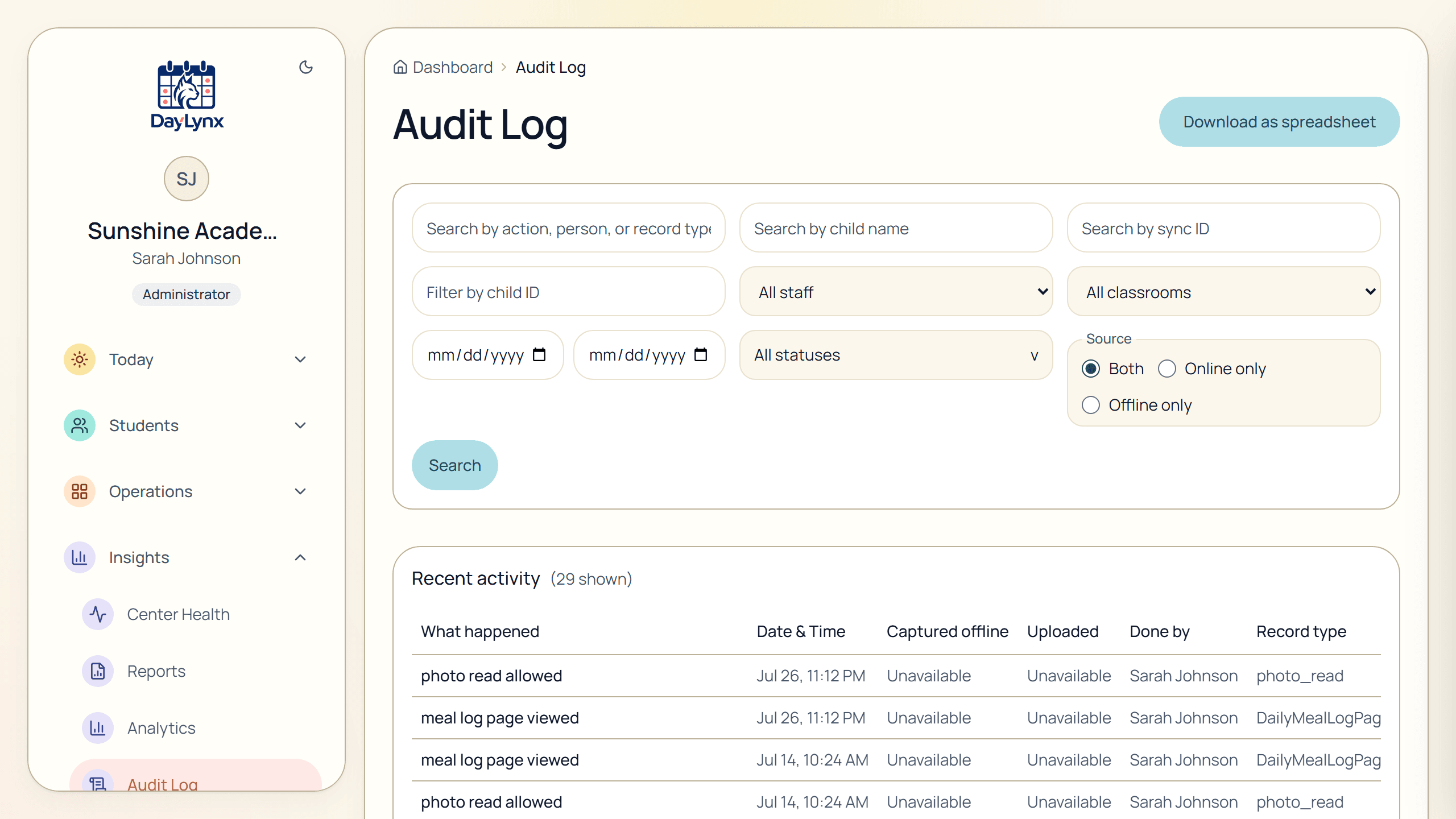Click the Operations grid icon
The width and height of the screenshot is (1456, 819).
click(80, 491)
